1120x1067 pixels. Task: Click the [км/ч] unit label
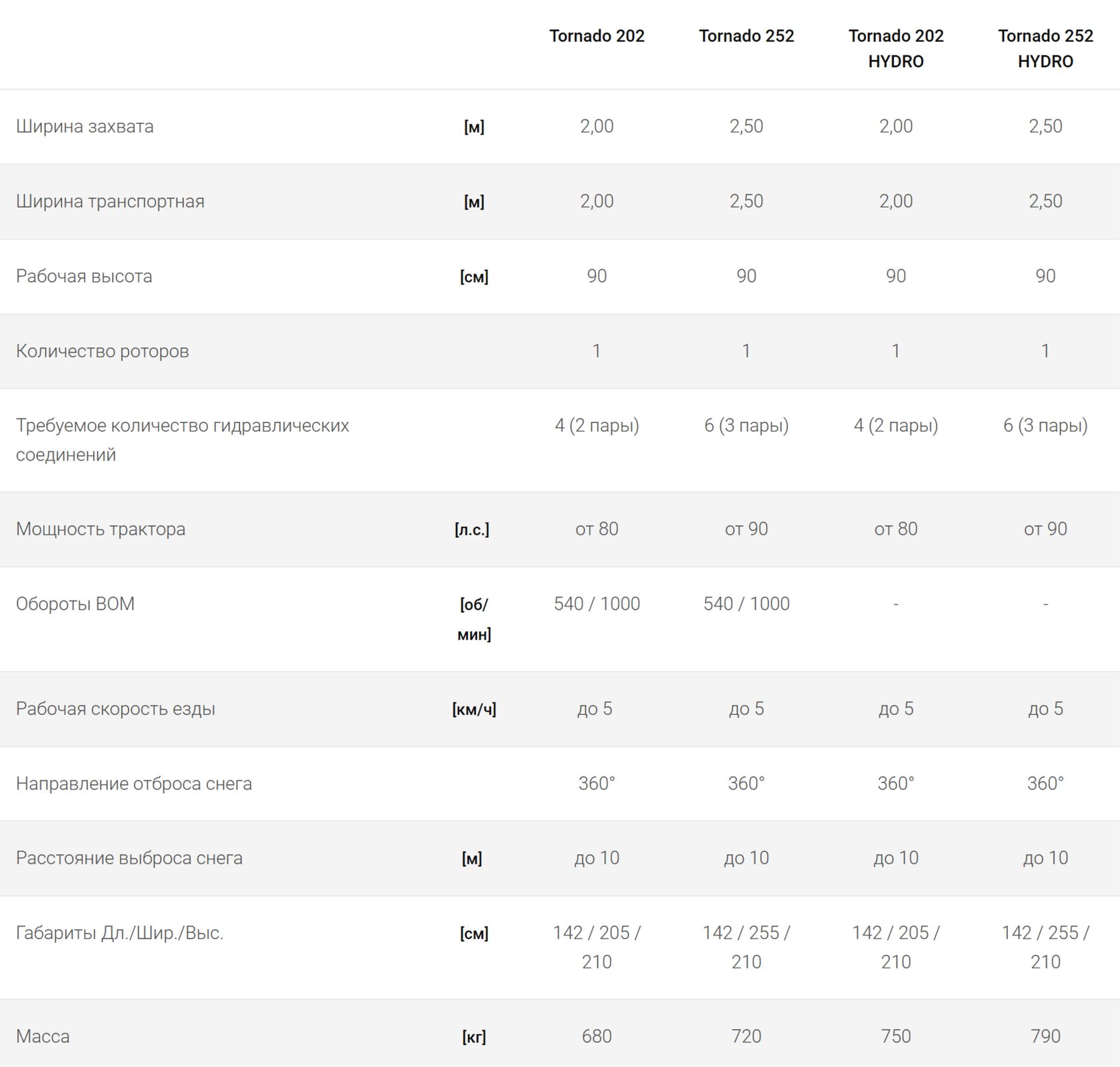[474, 709]
